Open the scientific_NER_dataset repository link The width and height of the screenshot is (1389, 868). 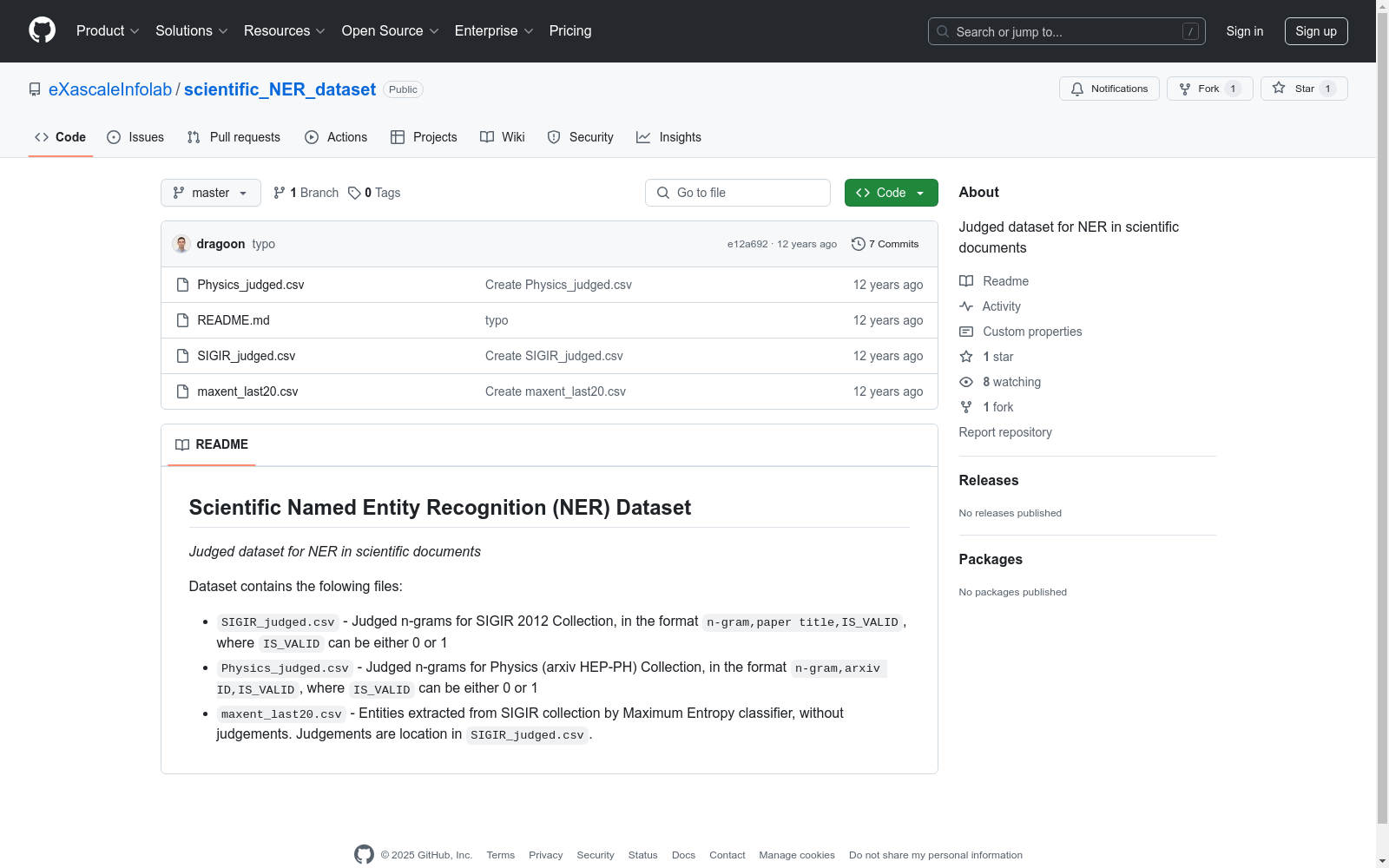point(280,89)
